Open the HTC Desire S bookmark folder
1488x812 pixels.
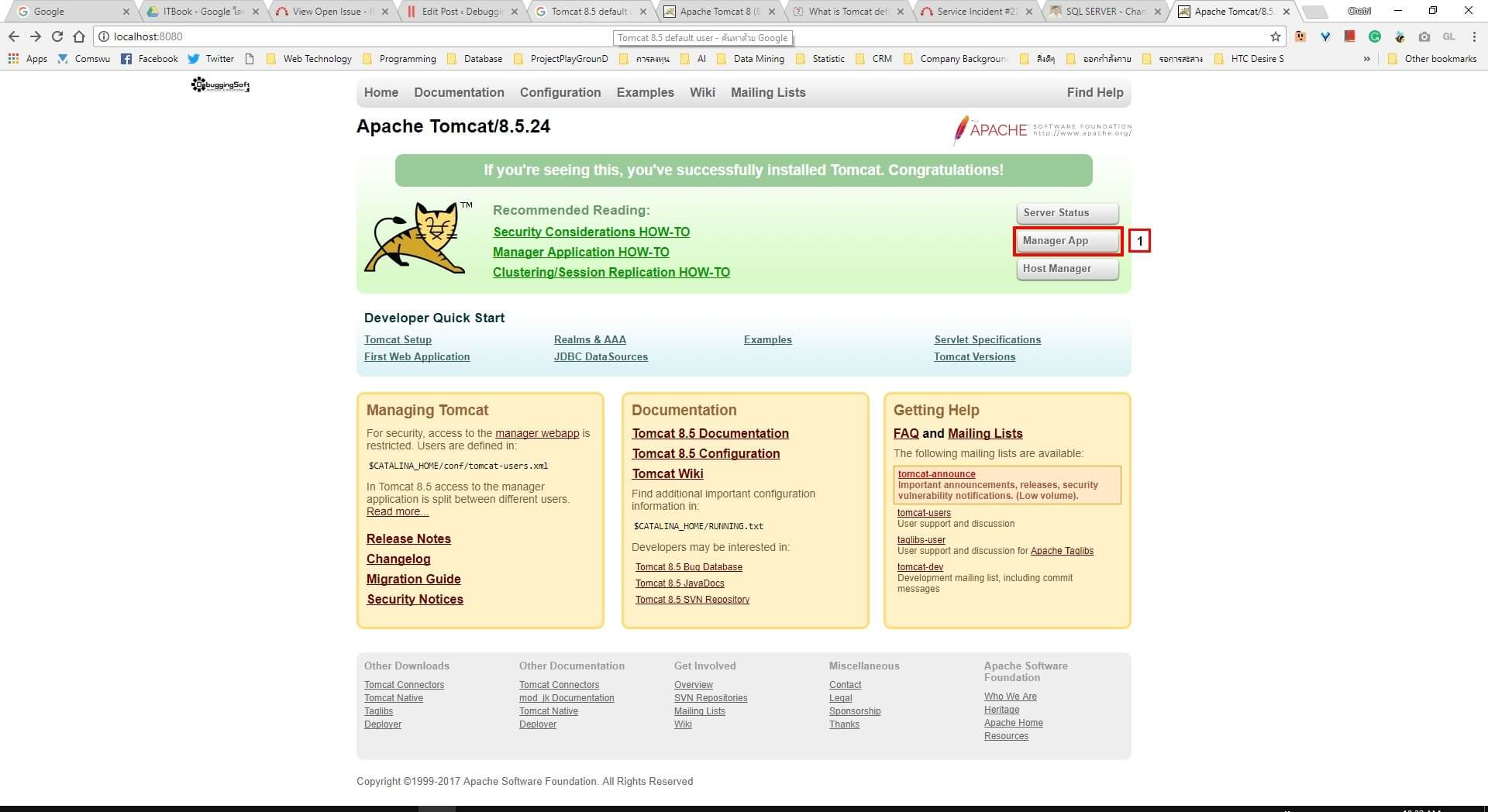coord(1249,59)
